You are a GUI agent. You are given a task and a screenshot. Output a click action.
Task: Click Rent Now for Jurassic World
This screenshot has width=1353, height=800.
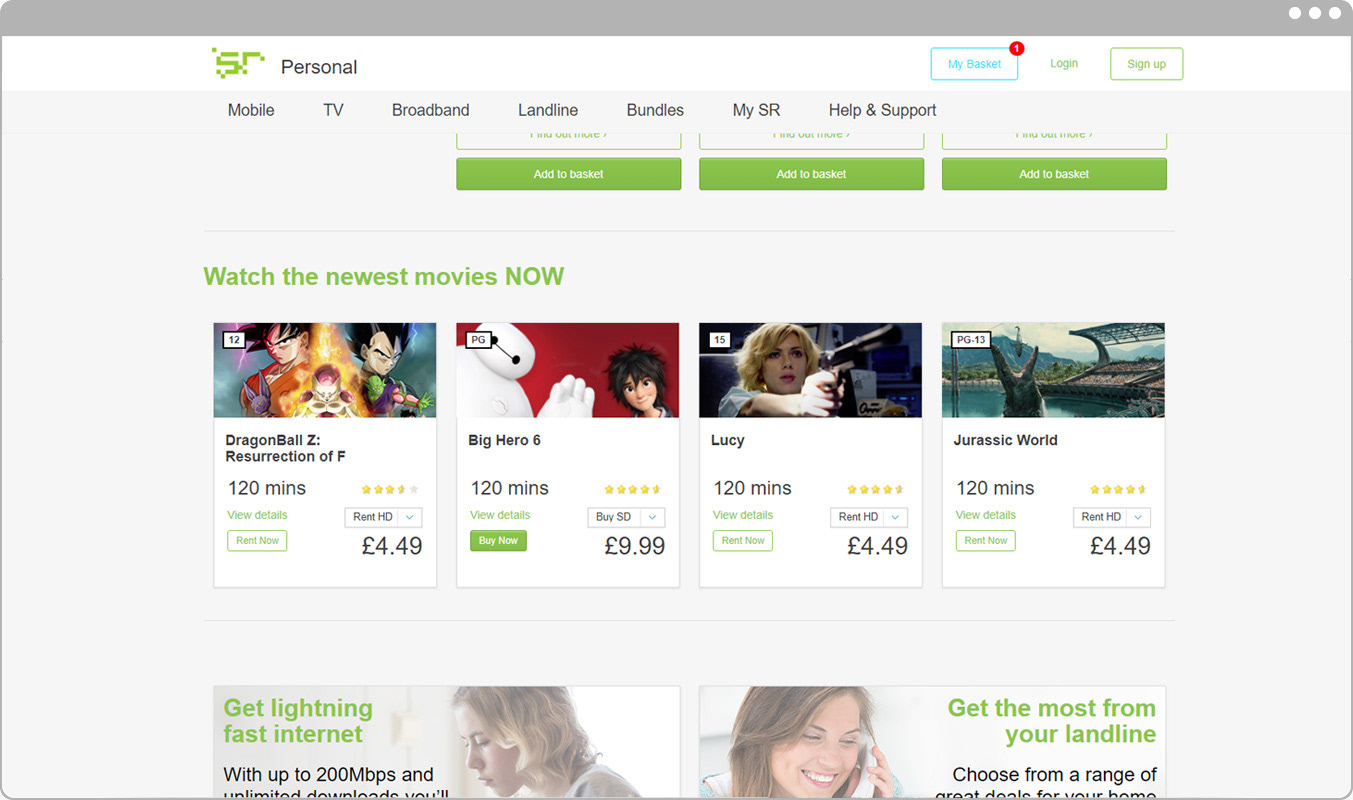coord(986,541)
